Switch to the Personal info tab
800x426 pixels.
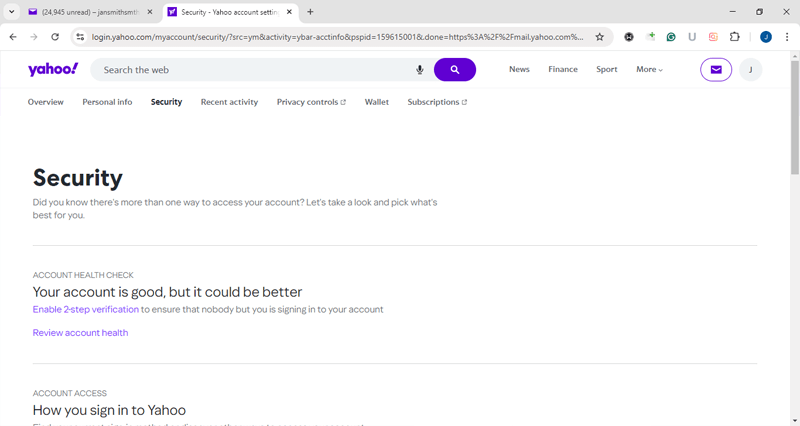click(x=107, y=102)
